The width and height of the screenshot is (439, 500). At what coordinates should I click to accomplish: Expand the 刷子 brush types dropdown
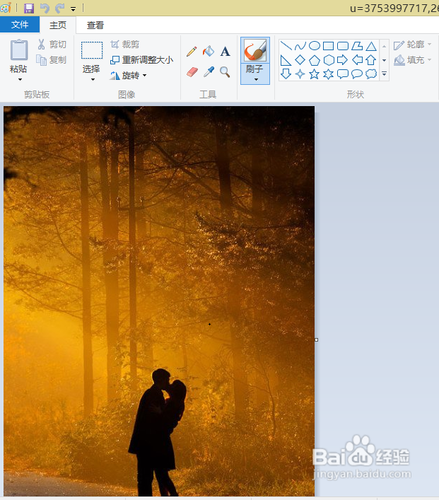[256, 79]
